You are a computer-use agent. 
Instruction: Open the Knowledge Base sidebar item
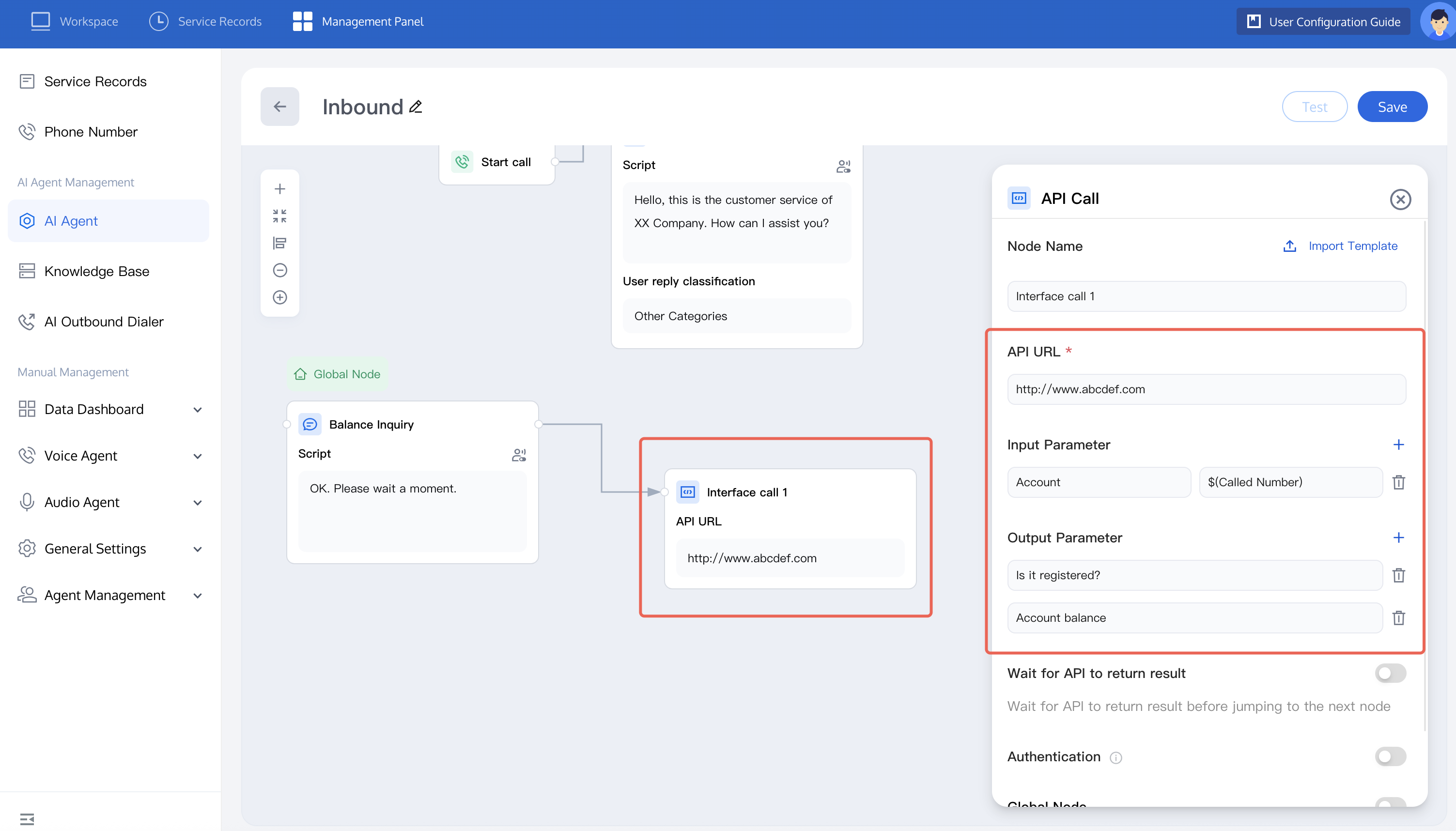[97, 271]
